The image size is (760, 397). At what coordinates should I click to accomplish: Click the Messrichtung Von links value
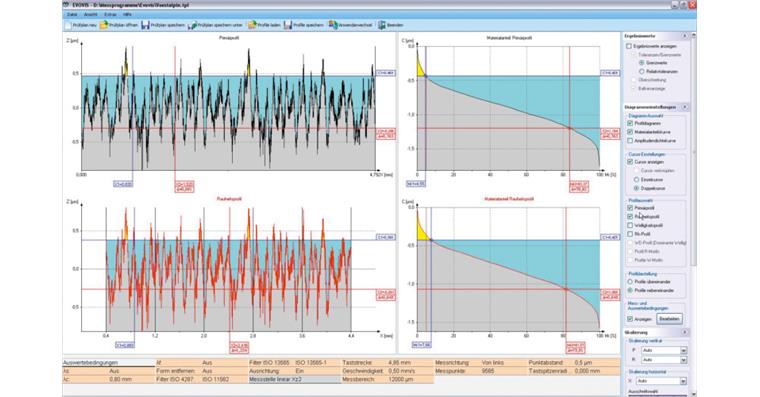pyautogui.click(x=493, y=363)
